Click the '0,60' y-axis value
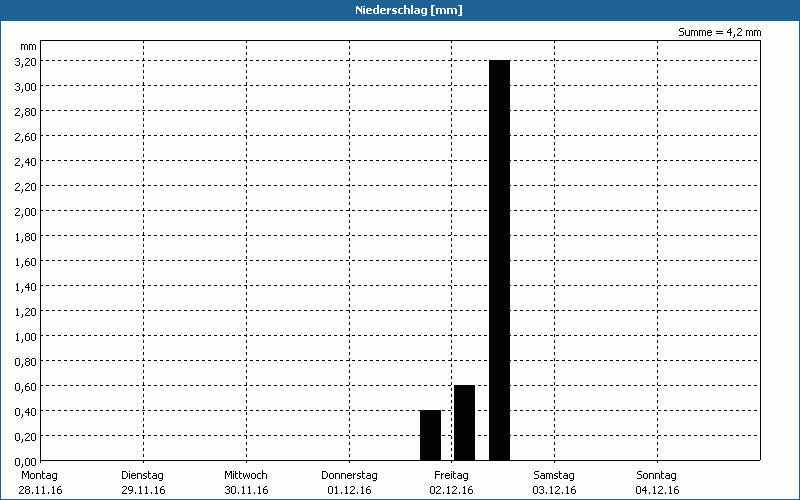 [26, 387]
